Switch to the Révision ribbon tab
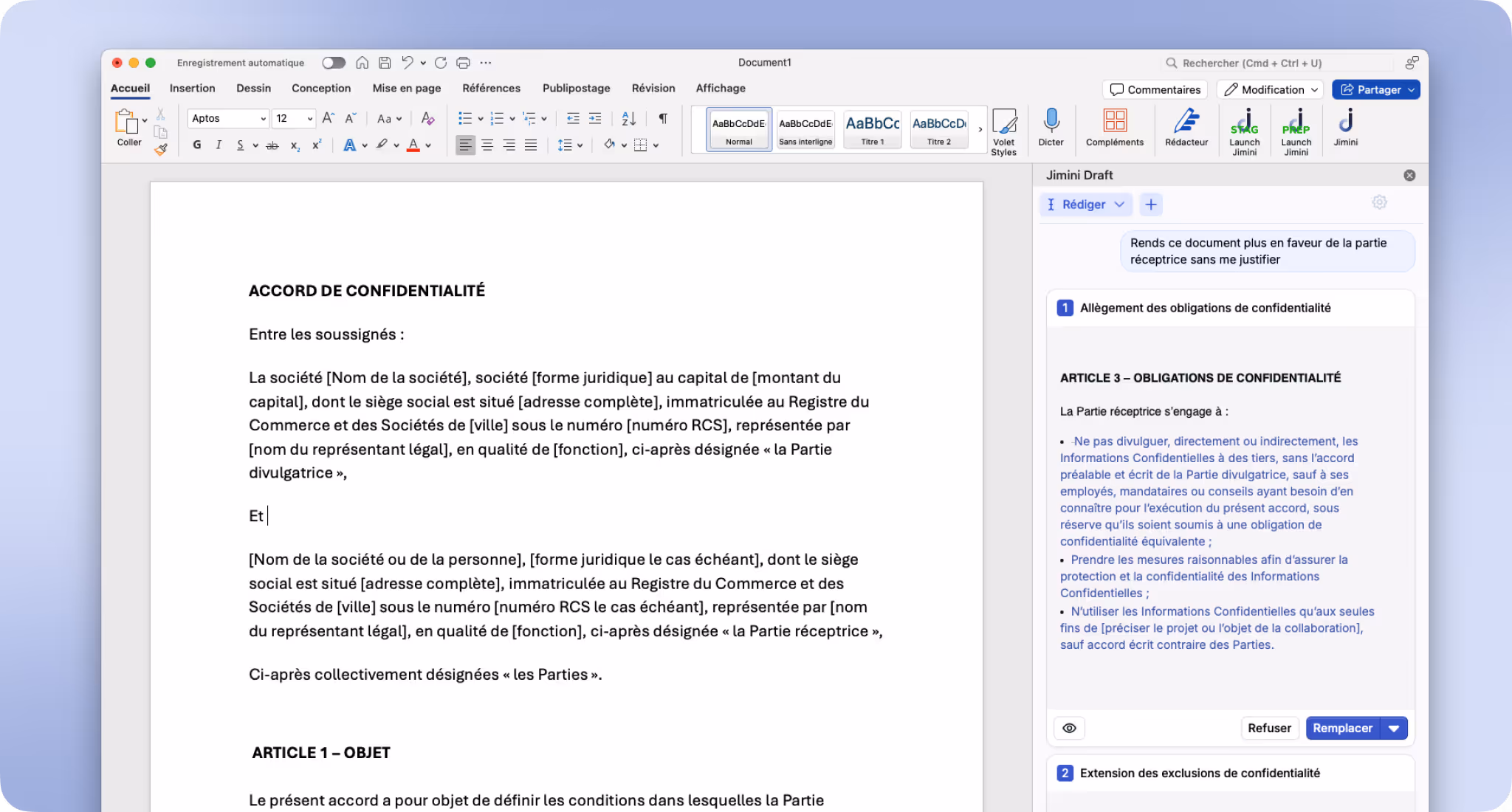Screen dimensions: 1512x812 coord(653,88)
